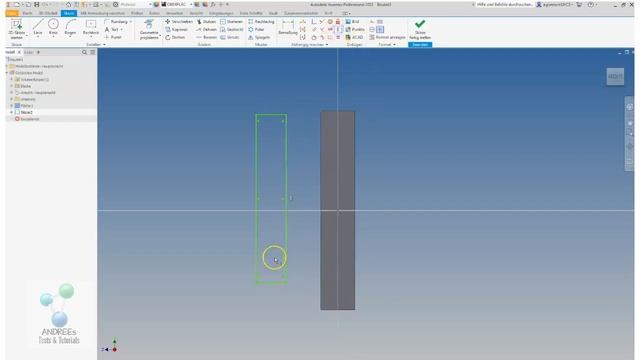The height and width of the screenshot is (360, 640).
Task: Click the help search field
Action: [504, 4]
